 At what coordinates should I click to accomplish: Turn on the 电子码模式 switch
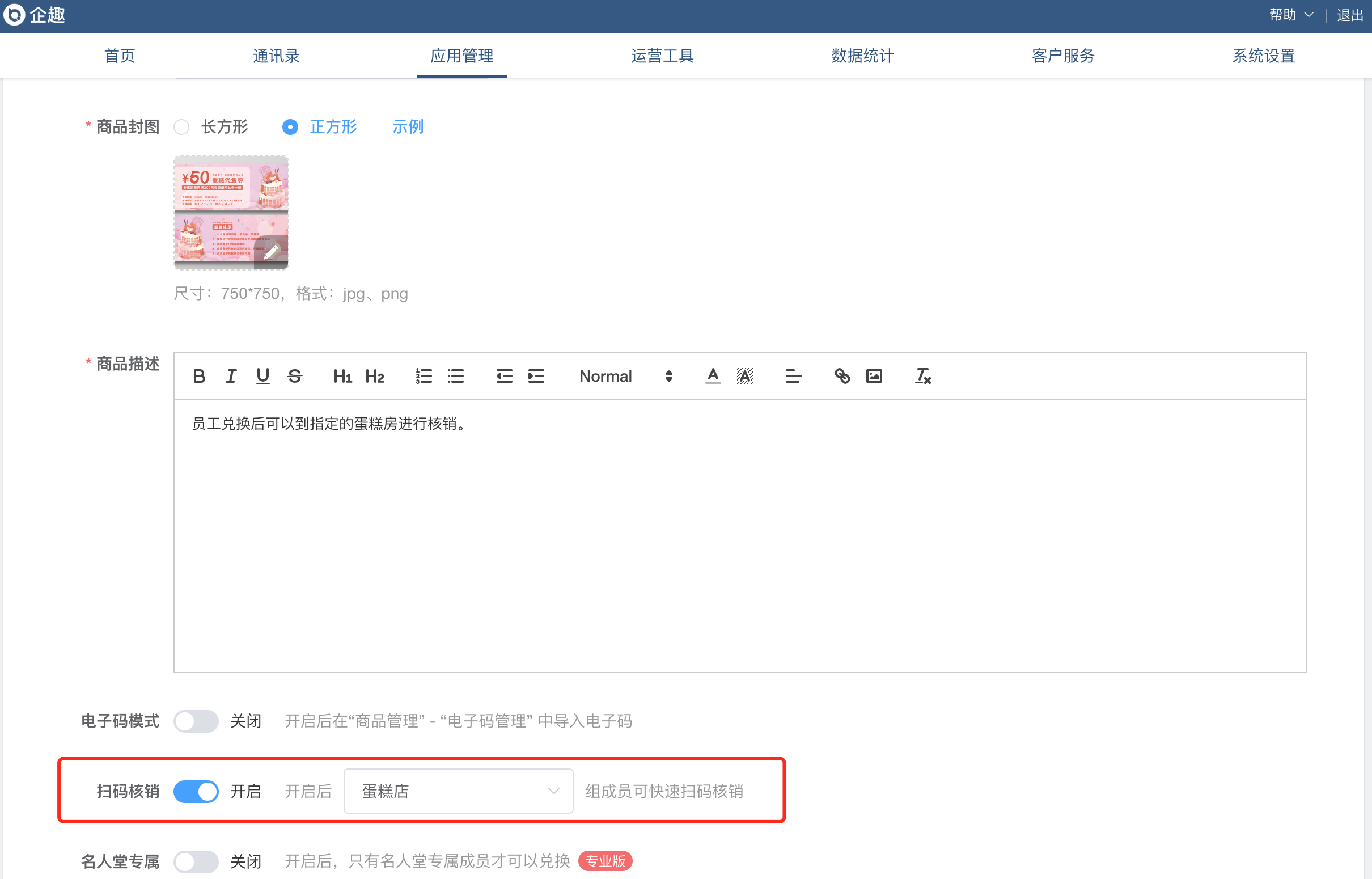pyautogui.click(x=196, y=721)
